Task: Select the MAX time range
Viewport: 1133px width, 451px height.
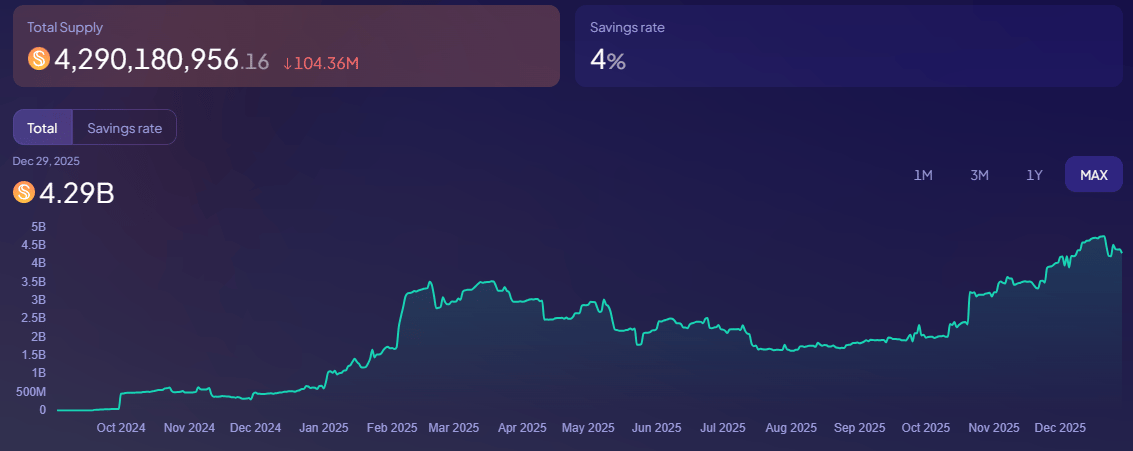Action: pyautogui.click(x=1093, y=175)
